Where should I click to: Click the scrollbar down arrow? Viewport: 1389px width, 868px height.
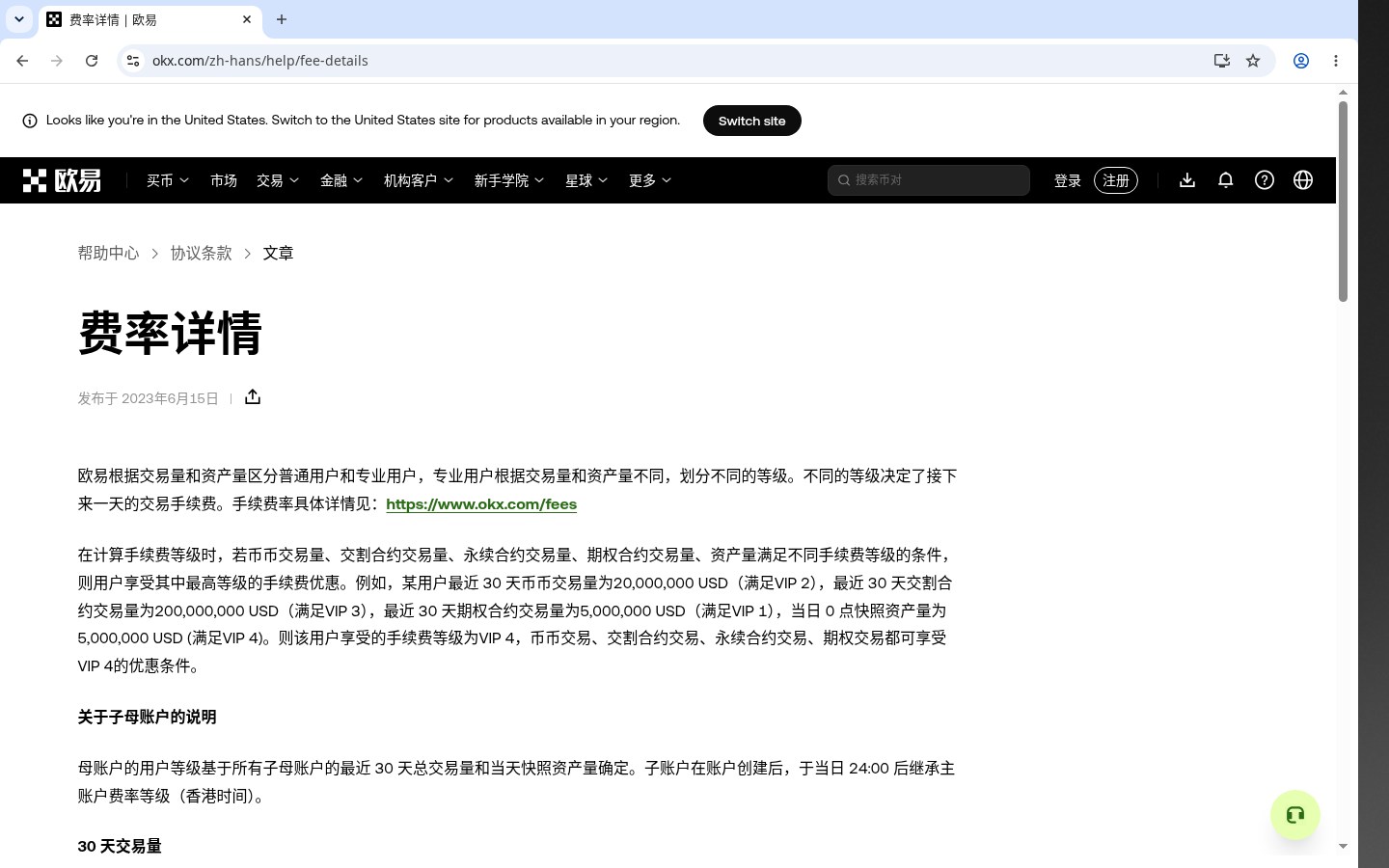[x=1343, y=846]
